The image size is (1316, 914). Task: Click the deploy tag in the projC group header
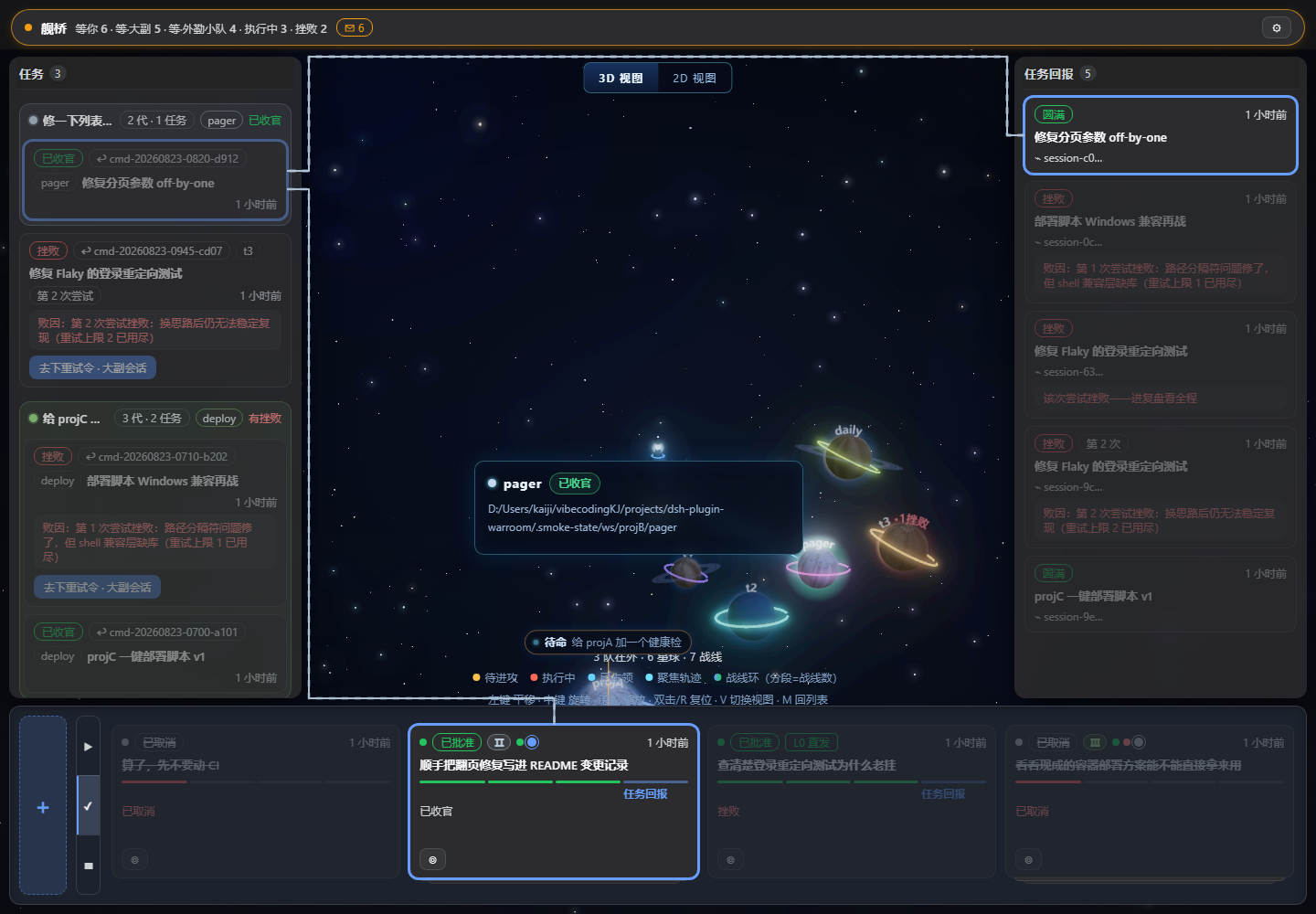[219, 418]
